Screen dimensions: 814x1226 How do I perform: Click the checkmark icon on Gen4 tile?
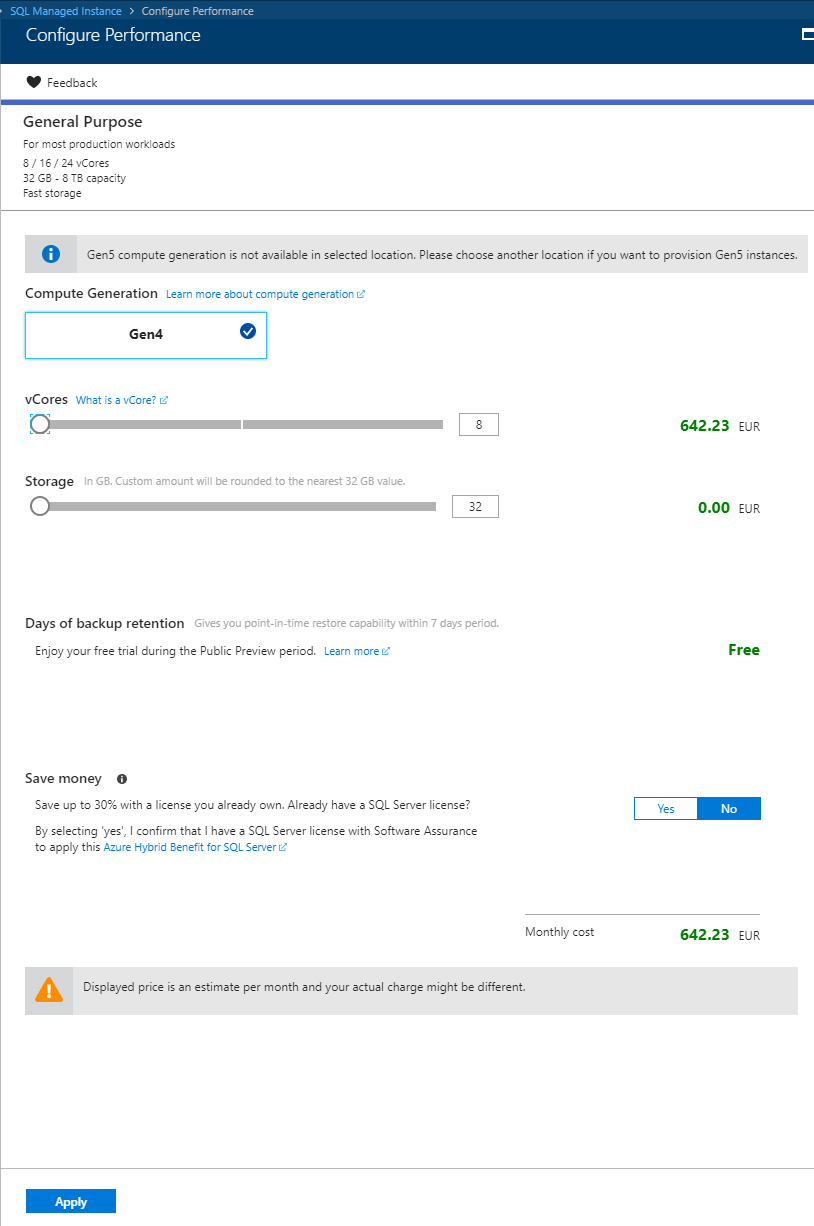(x=248, y=331)
